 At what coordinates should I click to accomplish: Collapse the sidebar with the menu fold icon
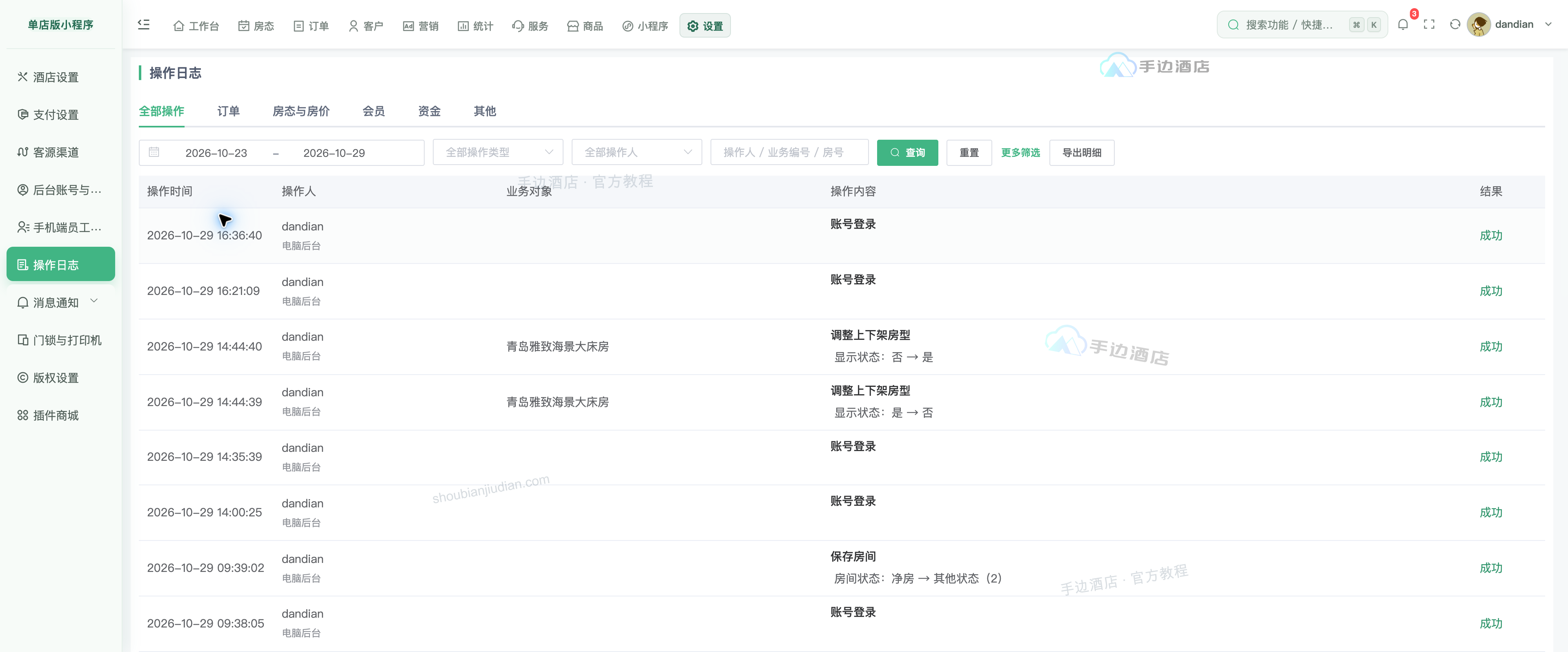pyautogui.click(x=144, y=25)
